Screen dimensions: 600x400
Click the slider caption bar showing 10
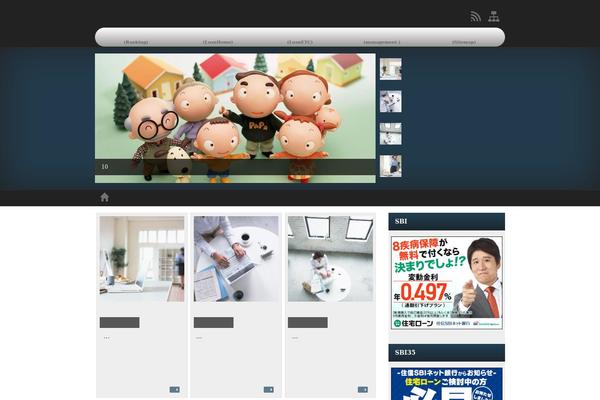click(x=235, y=167)
